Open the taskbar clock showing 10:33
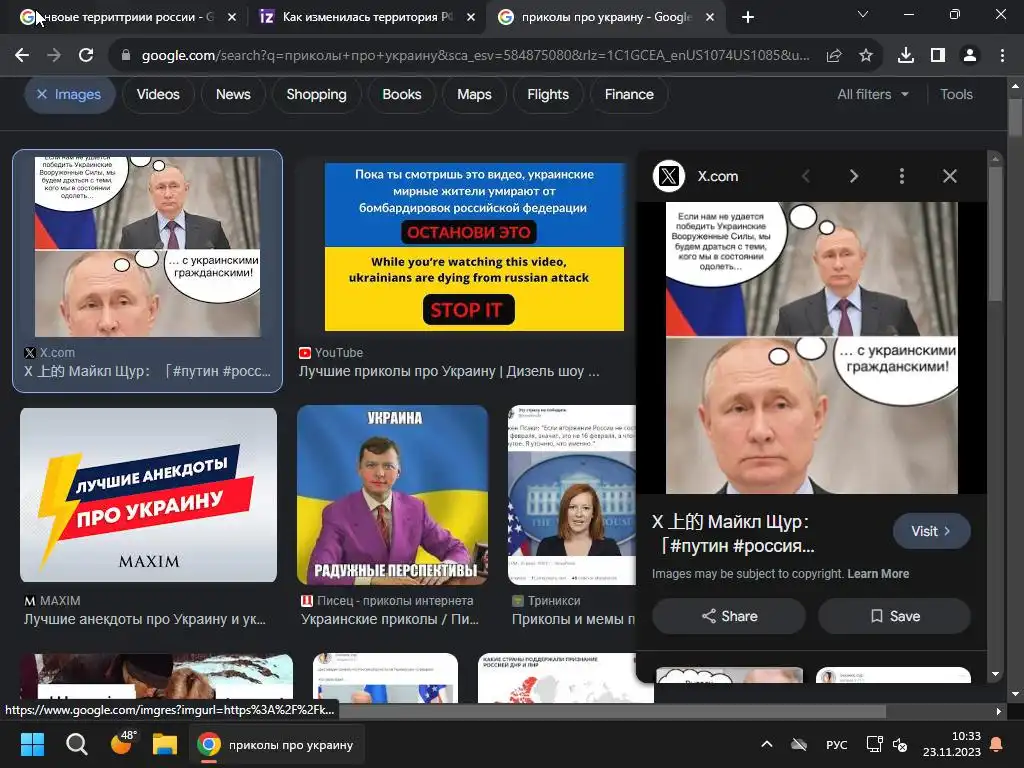Screen dimensions: 1024x768 tap(952, 744)
